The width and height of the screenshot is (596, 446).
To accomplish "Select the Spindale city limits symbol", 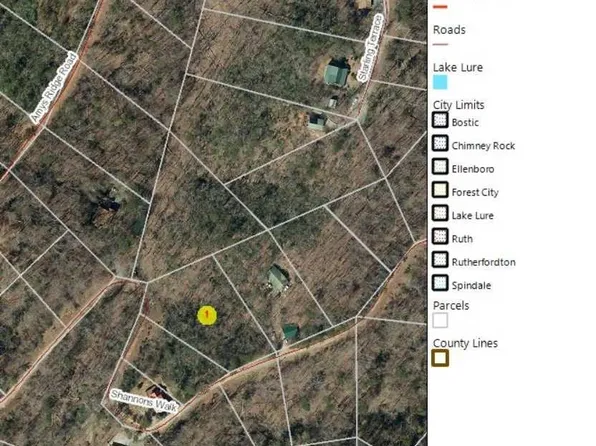I will (x=440, y=283).
